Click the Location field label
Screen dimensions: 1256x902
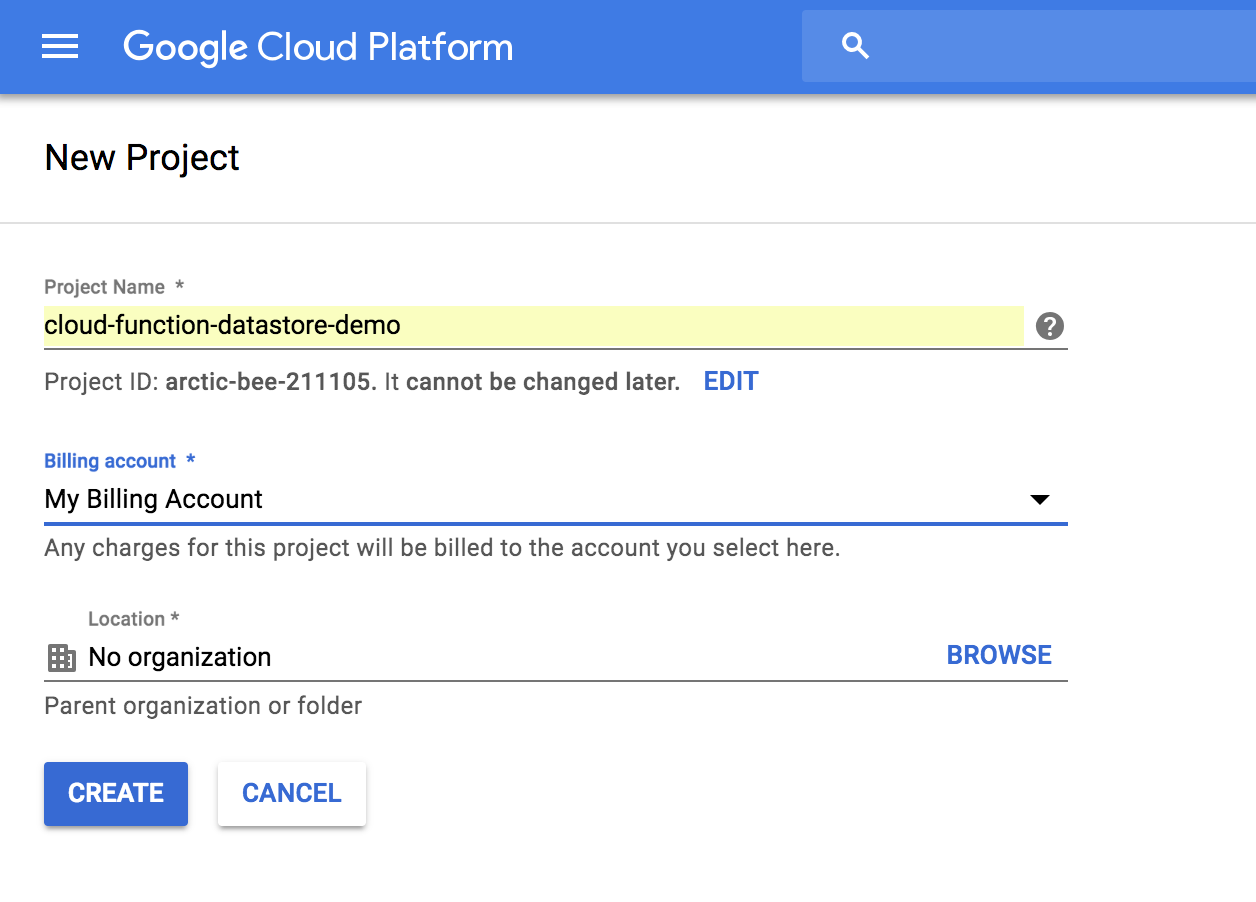coord(127,619)
